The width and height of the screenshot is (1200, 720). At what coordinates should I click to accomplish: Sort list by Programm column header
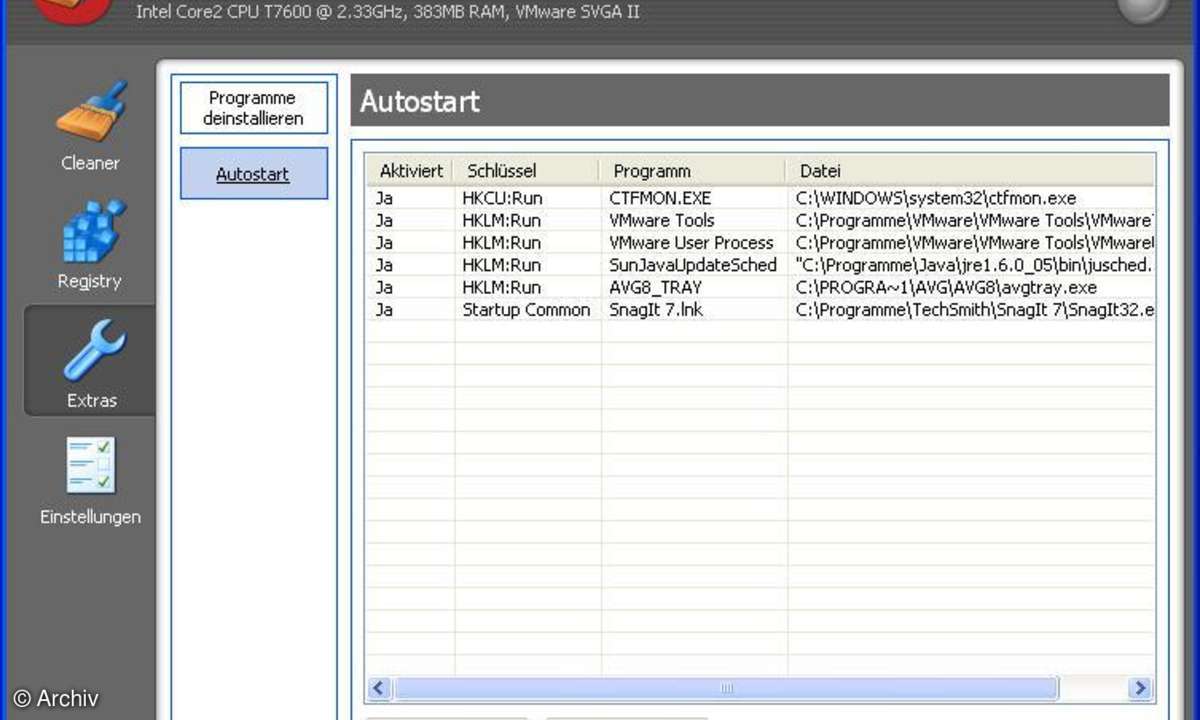click(x=692, y=171)
